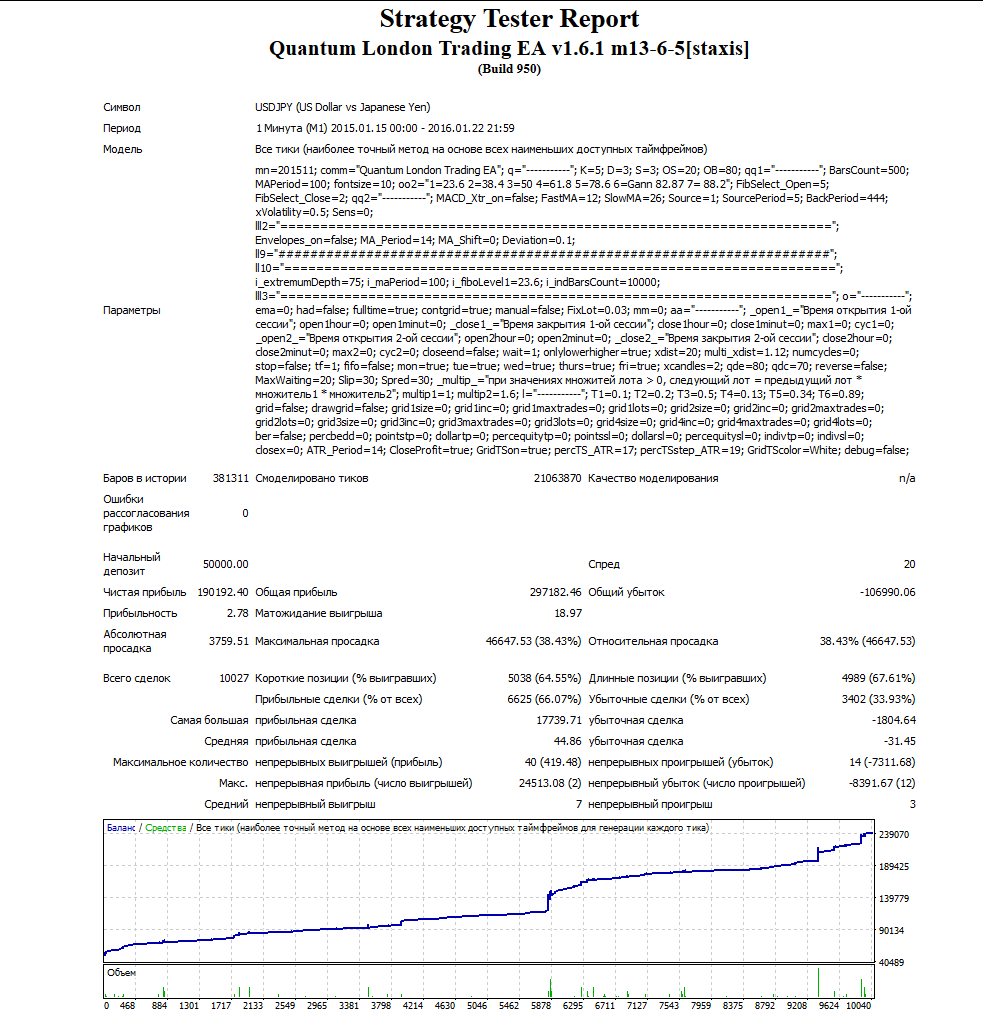983x1019 pixels.
Task: Click consecutive losses value 14 (-7311.68)
Action: [882, 762]
